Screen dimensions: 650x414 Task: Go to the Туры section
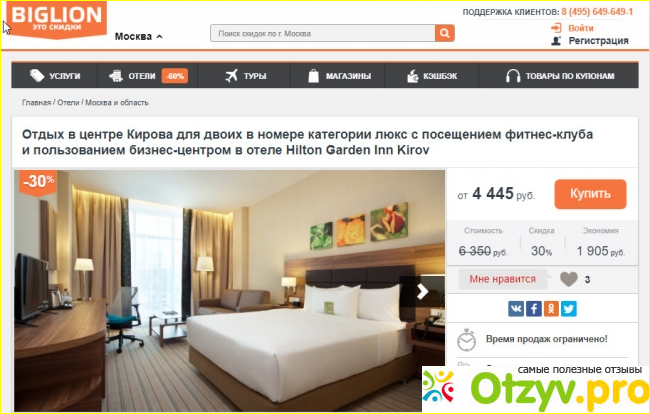click(x=245, y=76)
